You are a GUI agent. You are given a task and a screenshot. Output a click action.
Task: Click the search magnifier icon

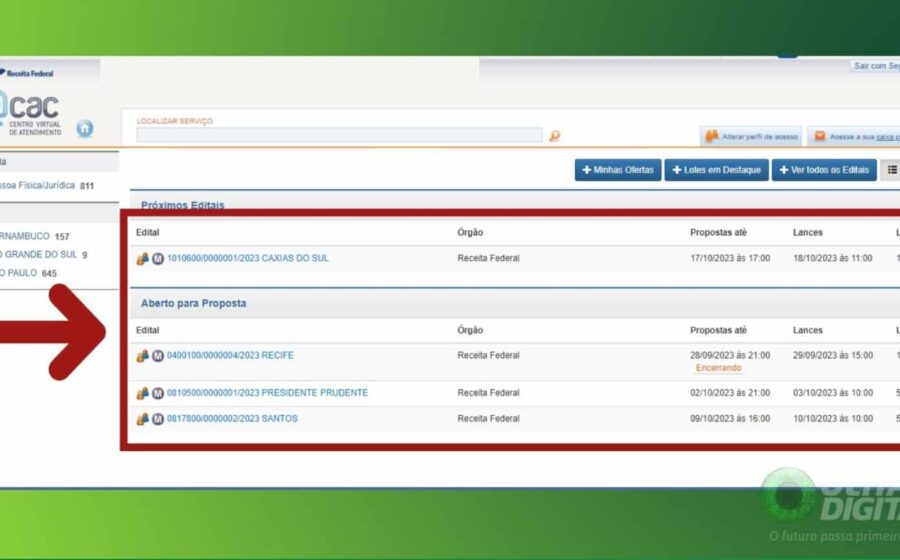[554, 136]
